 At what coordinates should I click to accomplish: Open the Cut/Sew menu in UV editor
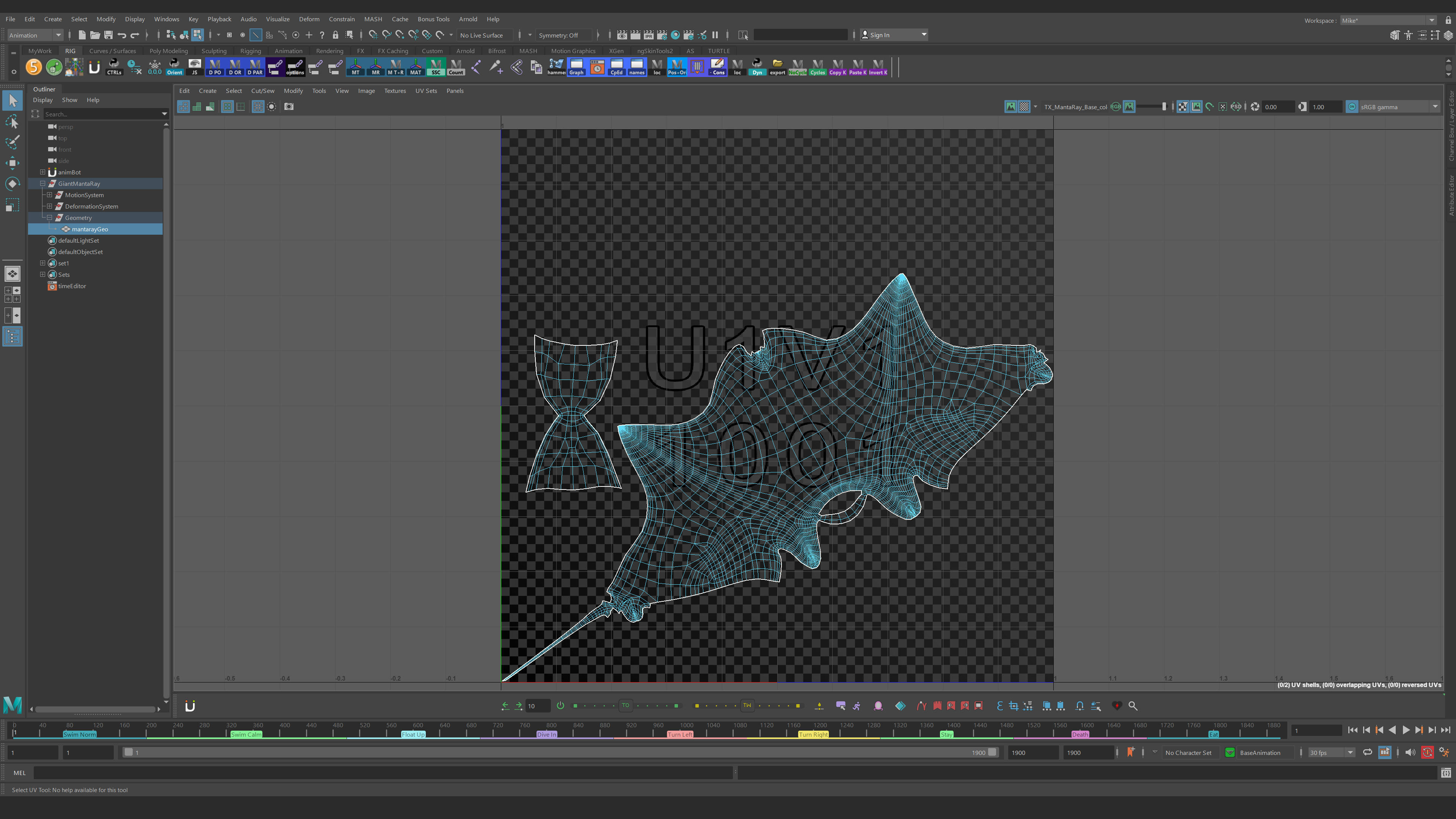click(x=262, y=91)
